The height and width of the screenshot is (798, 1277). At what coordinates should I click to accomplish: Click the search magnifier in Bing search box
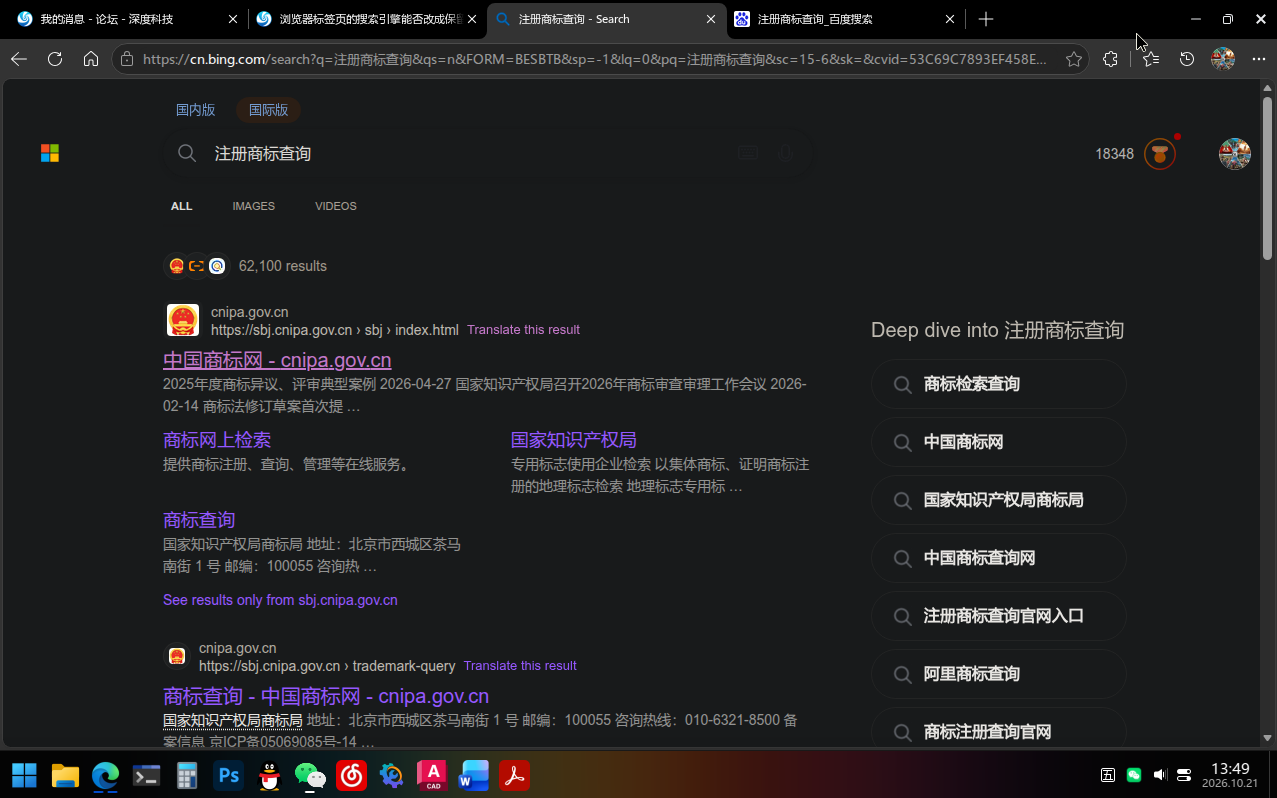tap(187, 153)
